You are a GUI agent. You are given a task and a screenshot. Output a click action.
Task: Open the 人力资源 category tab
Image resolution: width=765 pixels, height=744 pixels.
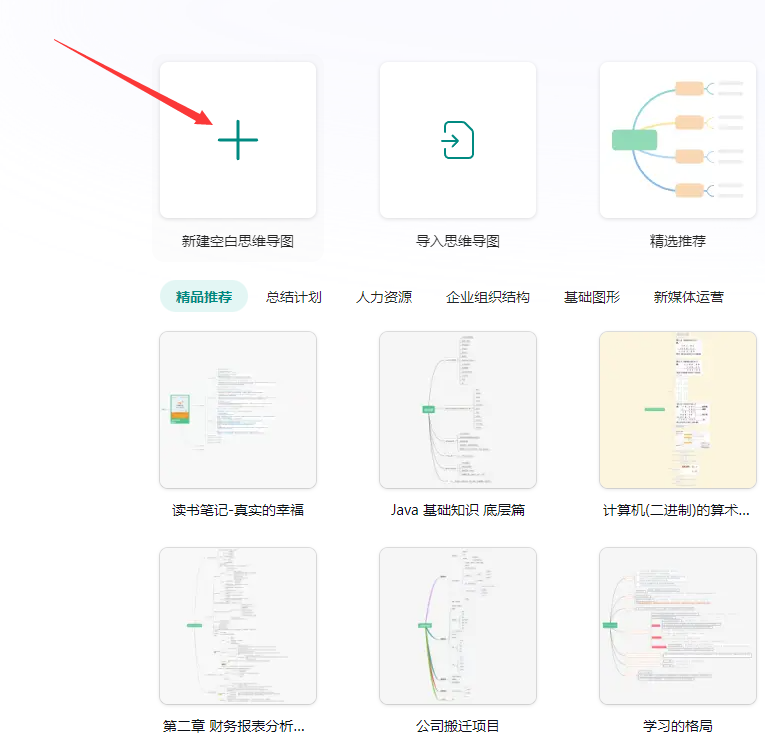(384, 297)
